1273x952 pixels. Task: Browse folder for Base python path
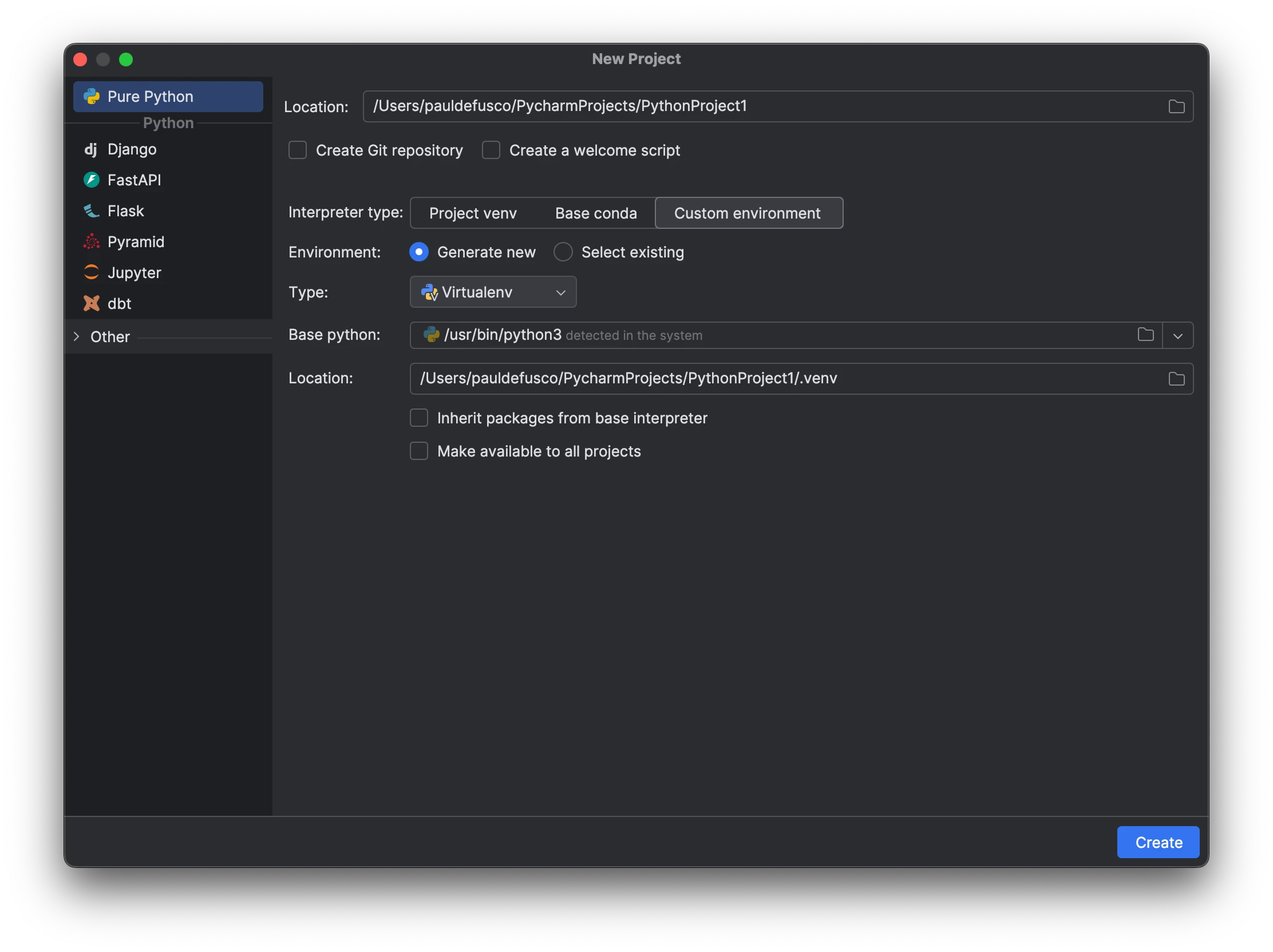[x=1145, y=335]
